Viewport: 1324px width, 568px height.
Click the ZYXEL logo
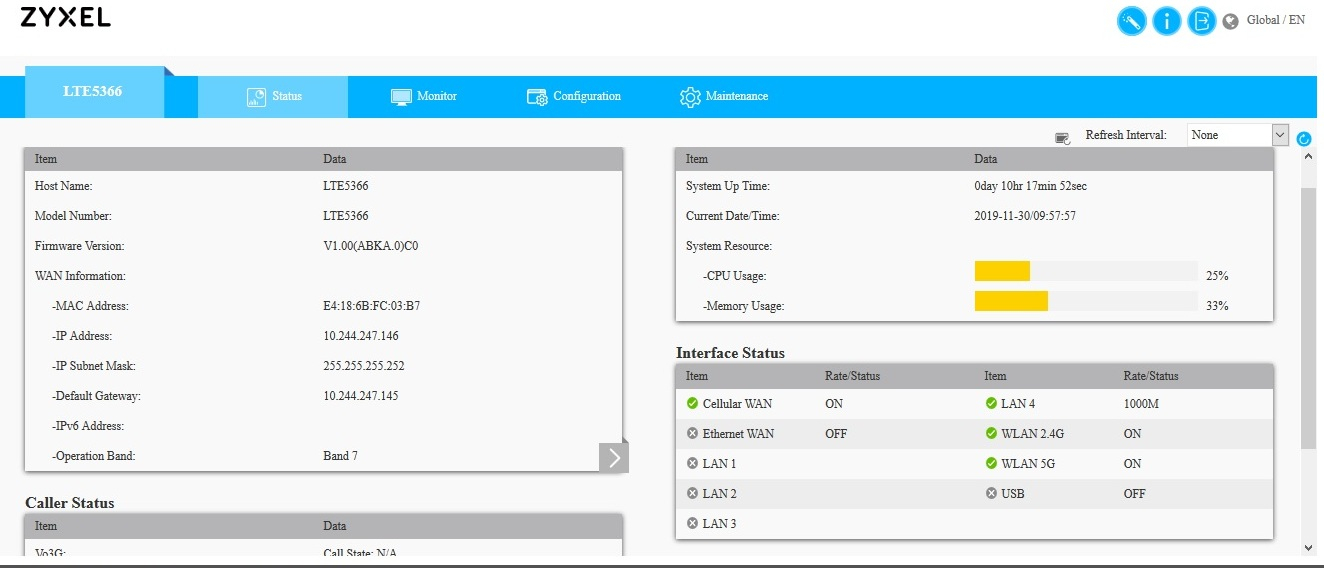click(x=65, y=17)
